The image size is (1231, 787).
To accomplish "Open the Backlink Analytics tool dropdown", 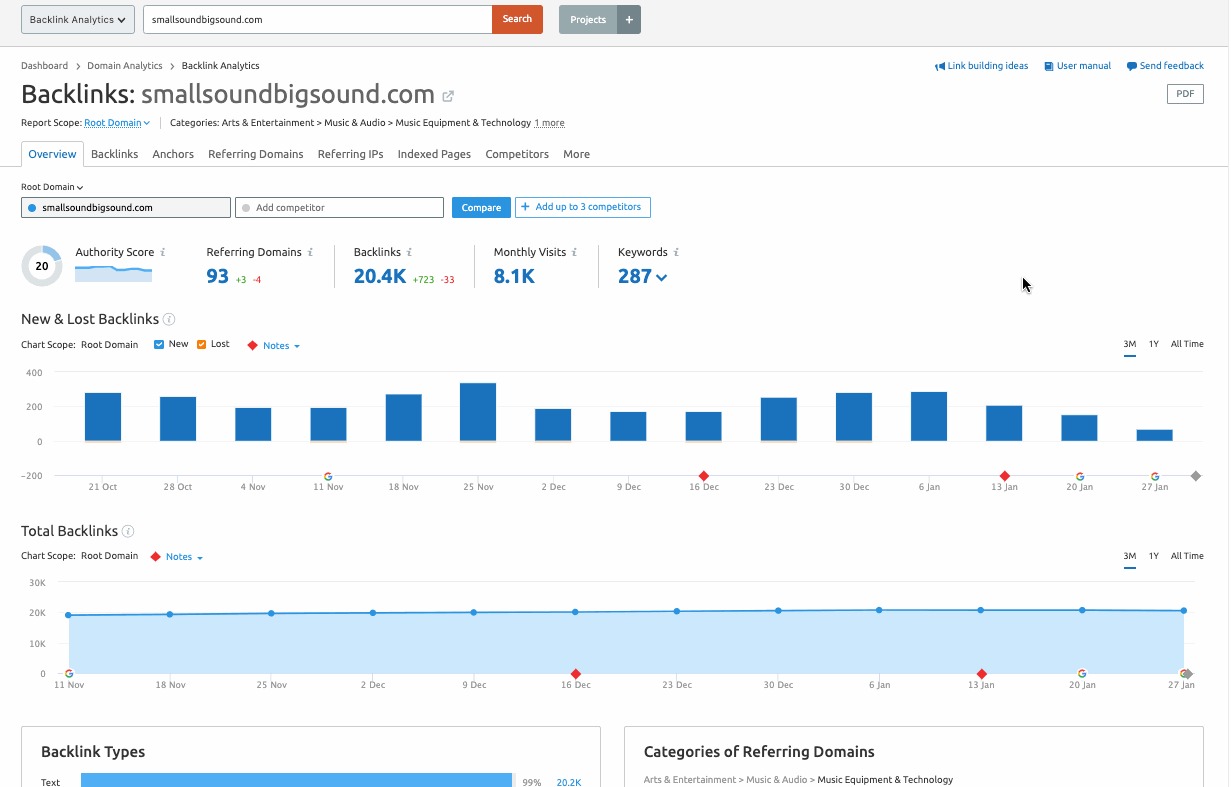I will point(78,19).
